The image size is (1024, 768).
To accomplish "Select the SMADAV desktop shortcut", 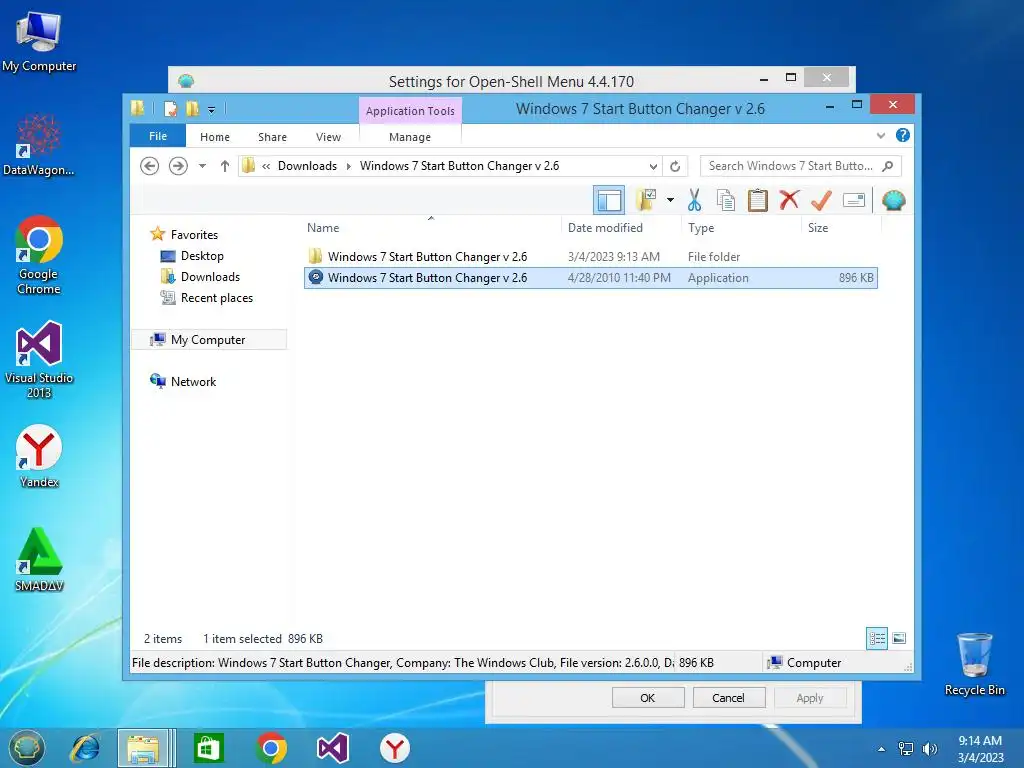I will click(39, 560).
